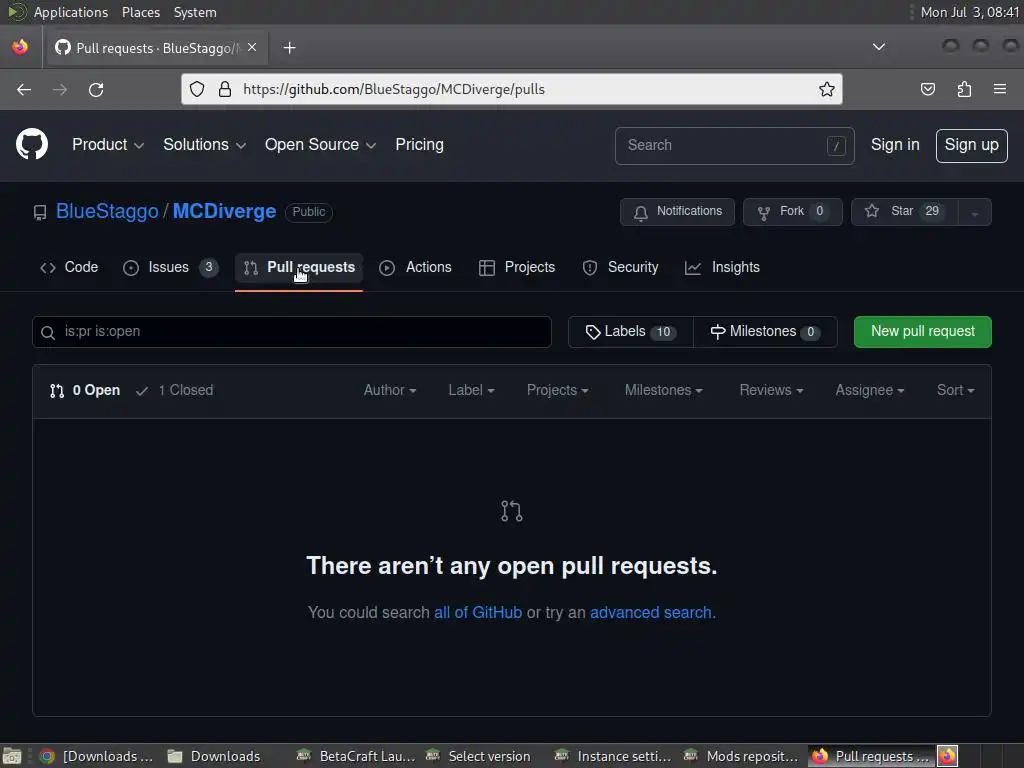Bookmark page with star icon in address bar
This screenshot has width=1024, height=768.
click(x=827, y=89)
